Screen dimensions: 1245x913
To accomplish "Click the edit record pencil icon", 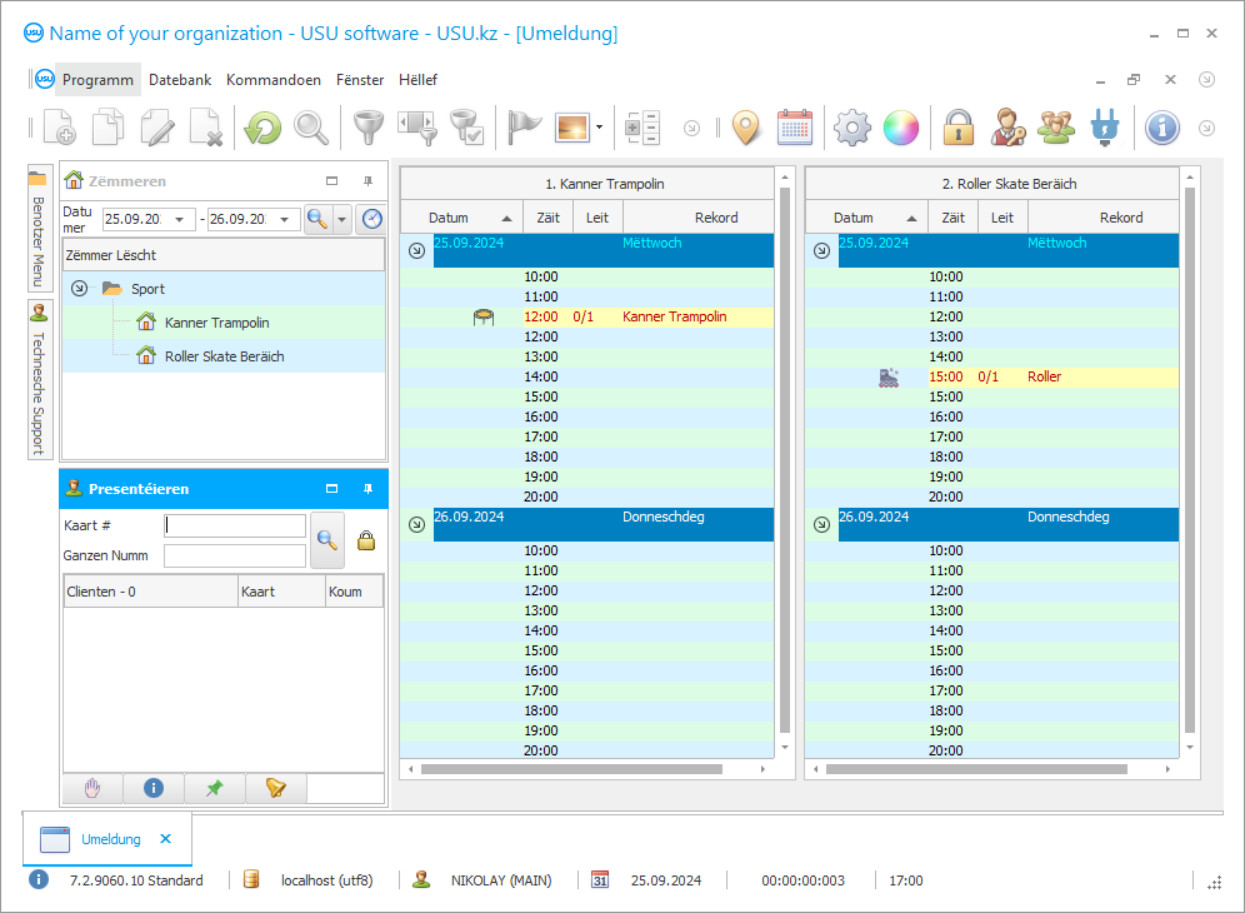I will click(x=157, y=128).
